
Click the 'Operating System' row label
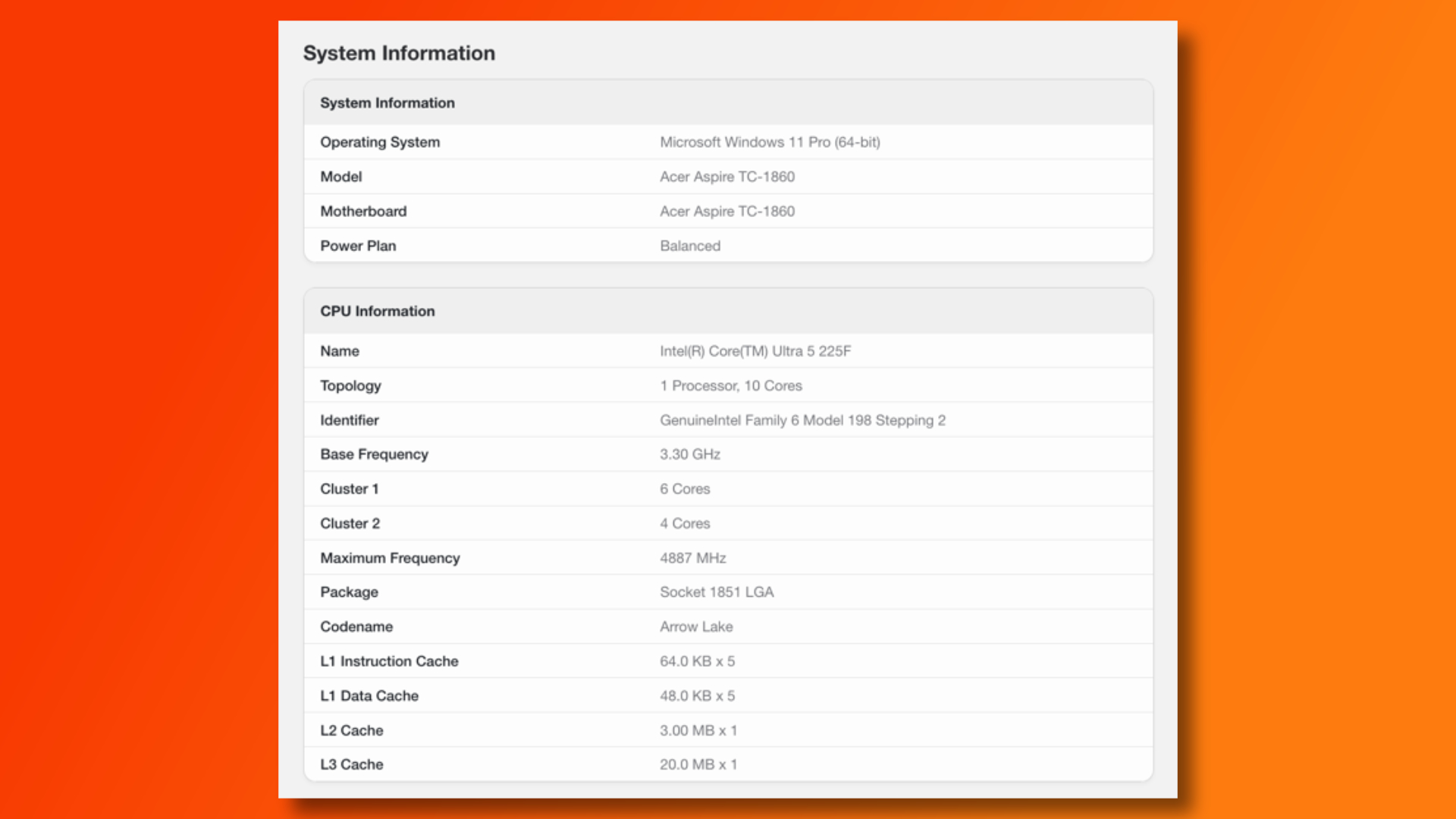click(x=380, y=143)
